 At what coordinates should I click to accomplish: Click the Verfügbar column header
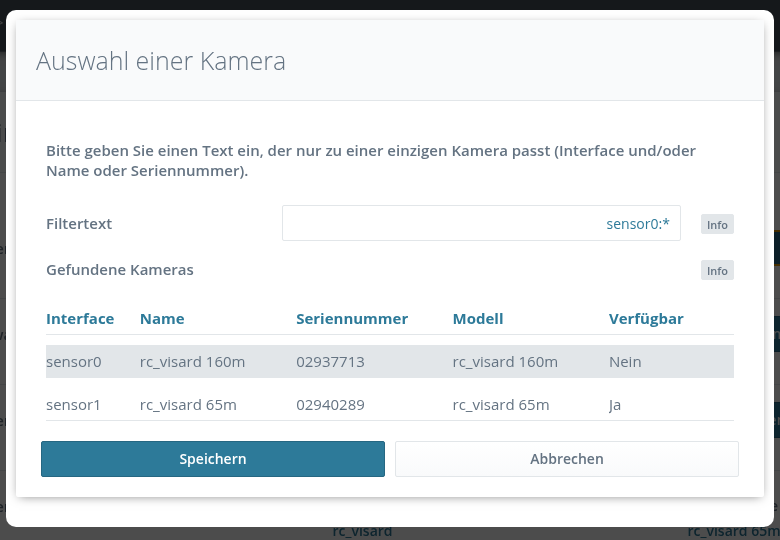[x=646, y=319]
